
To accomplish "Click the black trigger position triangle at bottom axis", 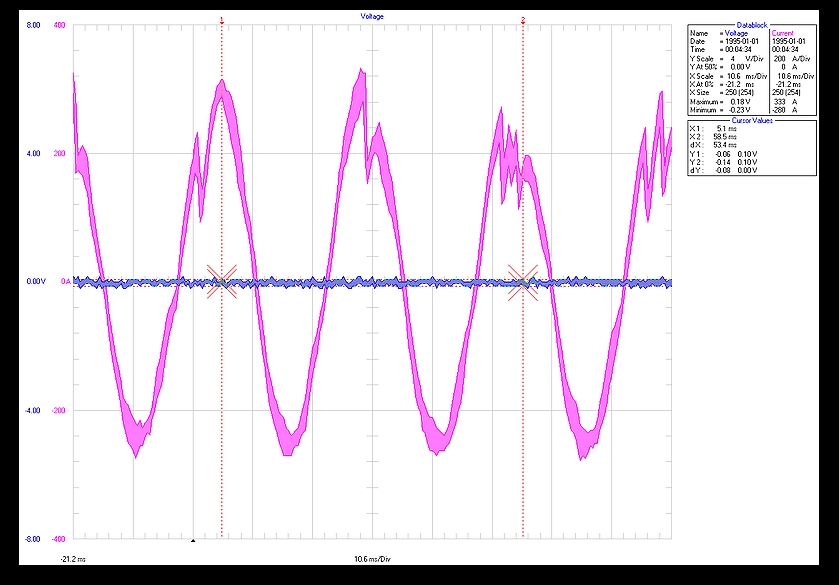I will (x=193, y=541).
